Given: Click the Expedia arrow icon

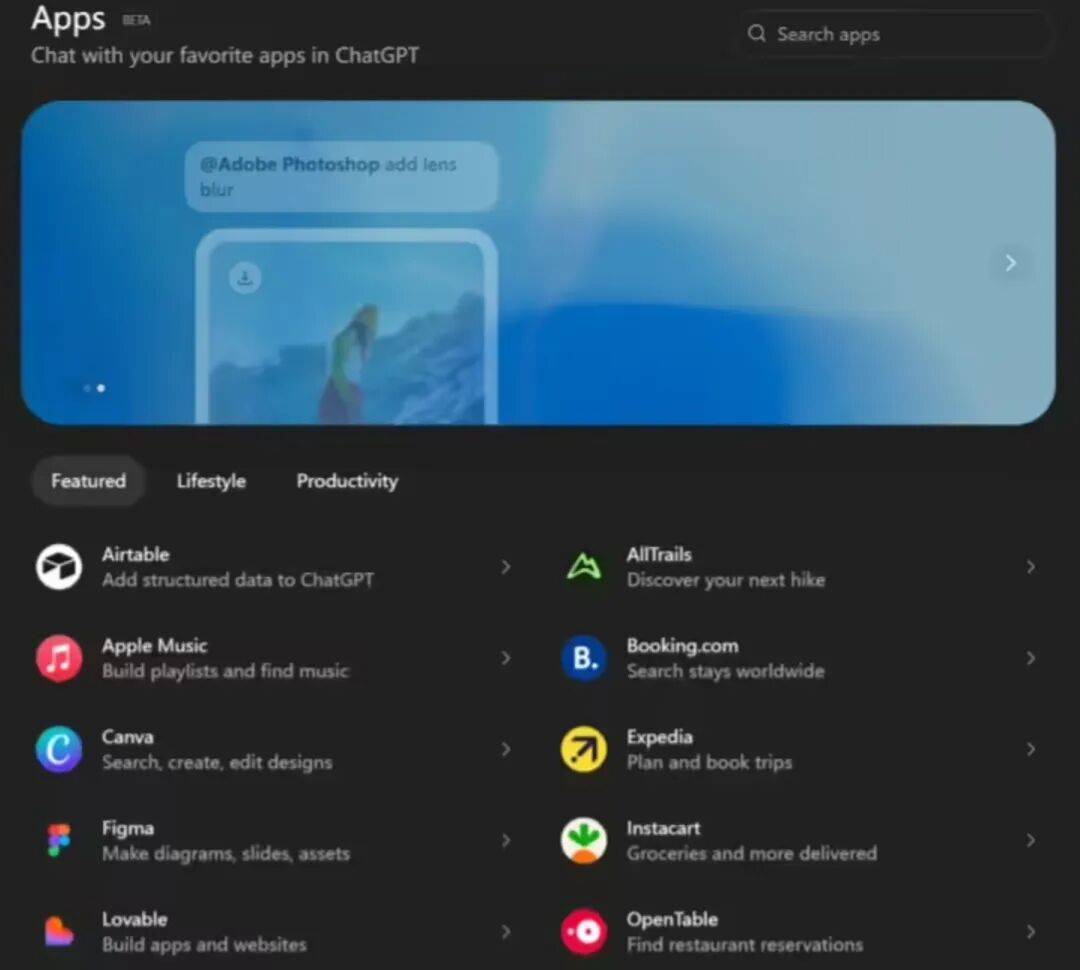Looking at the screenshot, I should [x=584, y=750].
